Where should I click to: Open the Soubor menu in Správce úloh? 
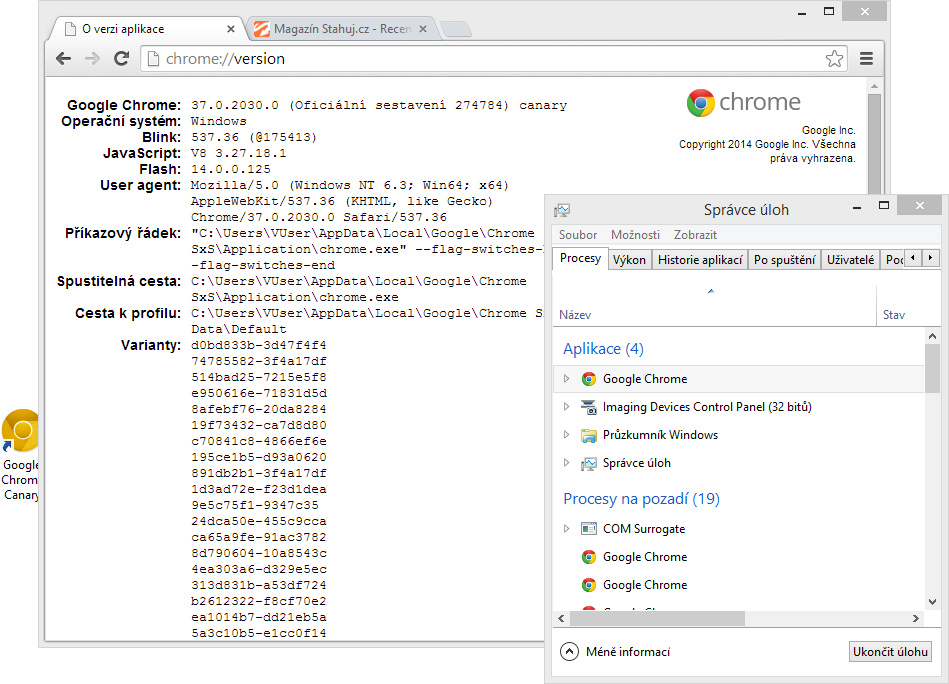tap(578, 235)
